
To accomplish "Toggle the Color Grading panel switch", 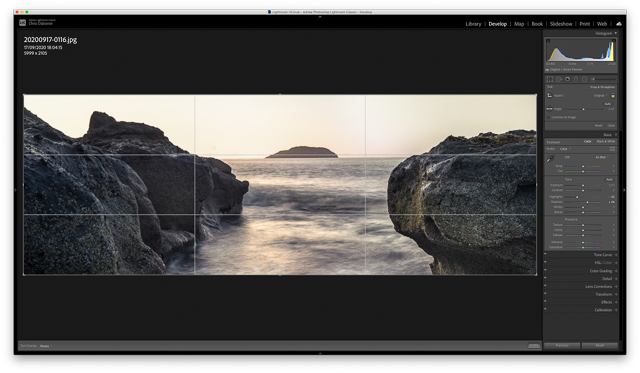I will click(x=545, y=270).
